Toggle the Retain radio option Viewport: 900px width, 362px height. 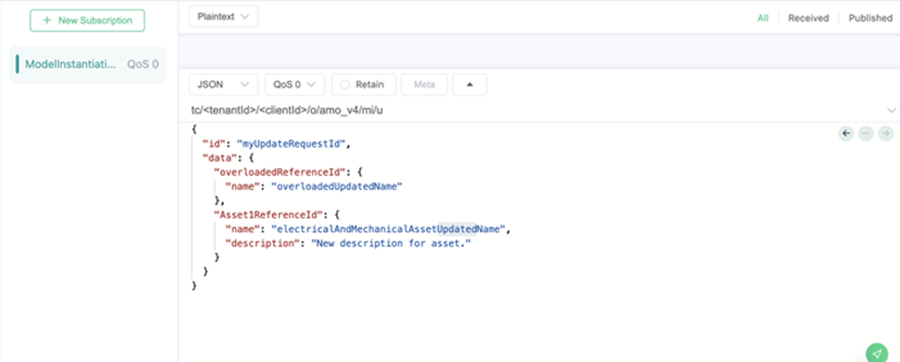[363, 85]
